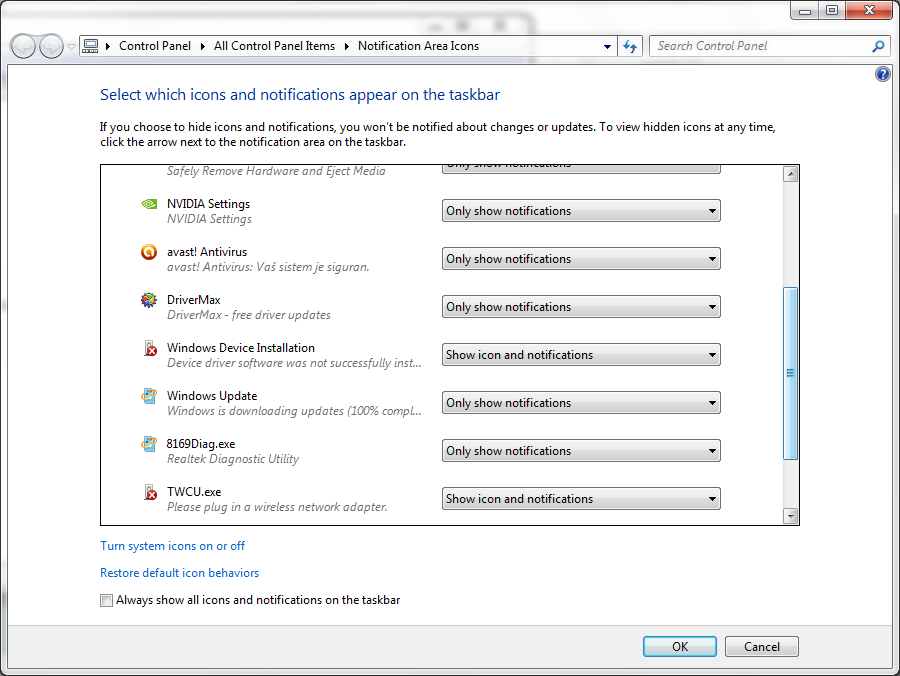Click the address bar refresh button
This screenshot has width=900, height=676.
630,46
